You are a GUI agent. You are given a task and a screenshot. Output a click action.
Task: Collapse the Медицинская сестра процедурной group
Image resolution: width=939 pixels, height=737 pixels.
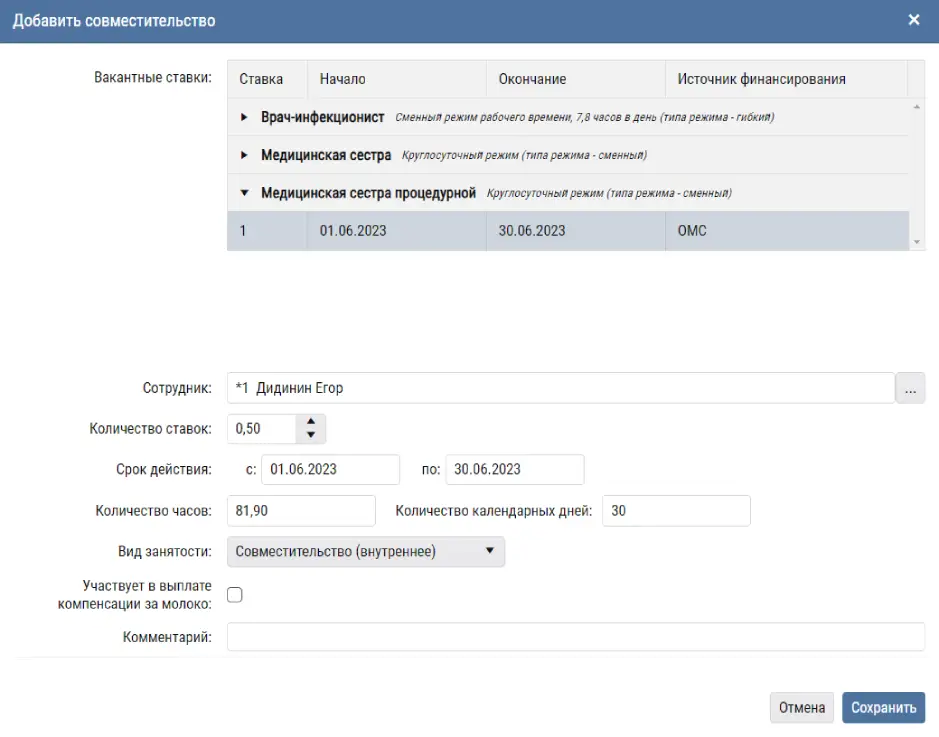click(x=244, y=193)
